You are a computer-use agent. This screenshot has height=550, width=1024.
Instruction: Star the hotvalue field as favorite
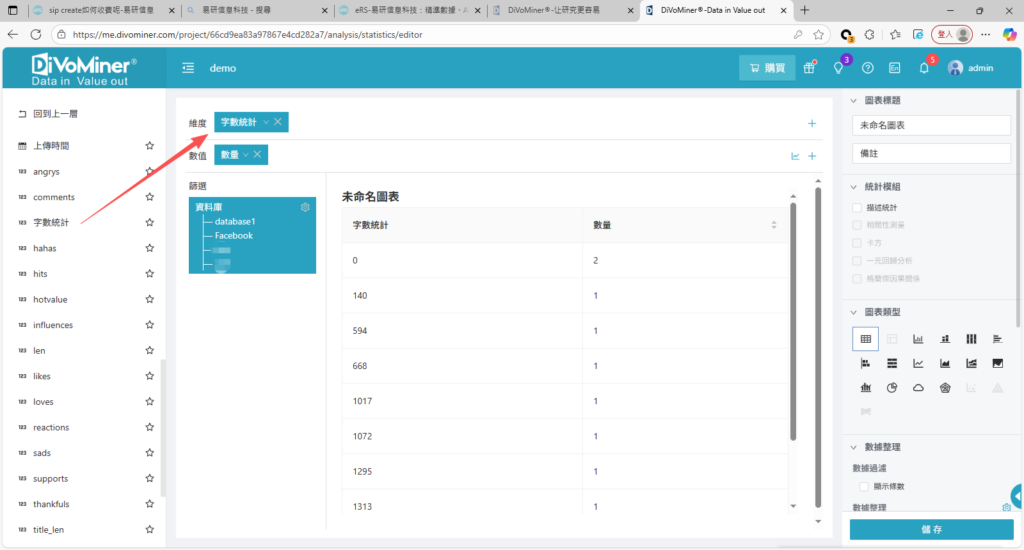[x=149, y=299]
